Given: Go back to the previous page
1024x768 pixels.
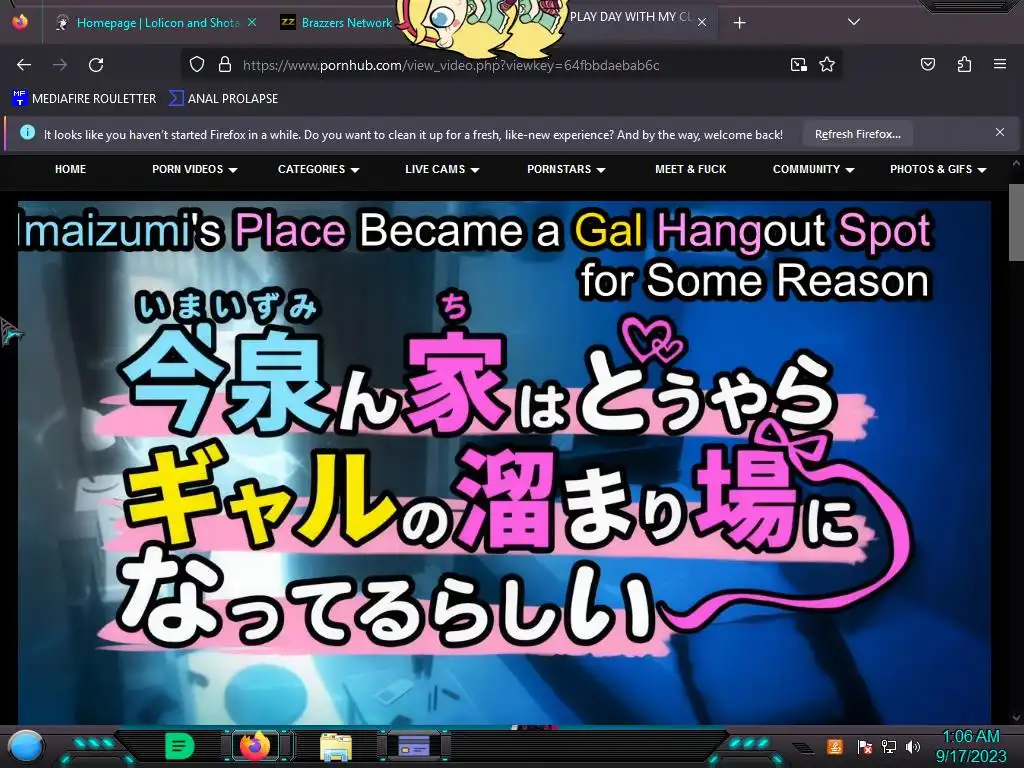Looking at the screenshot, I should [24, 65].
